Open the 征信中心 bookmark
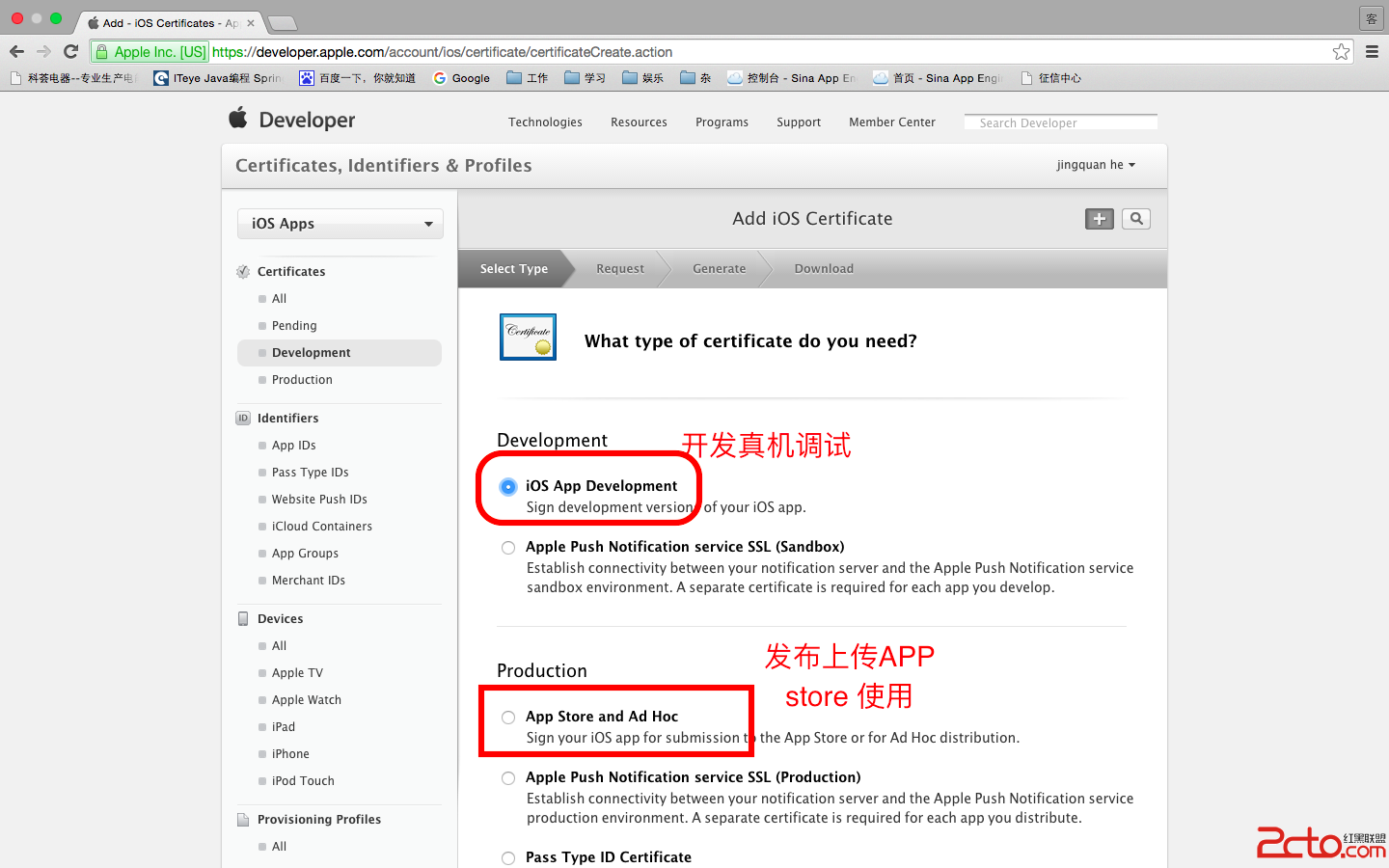1389x868 pixels. [x=1050, y=78]
